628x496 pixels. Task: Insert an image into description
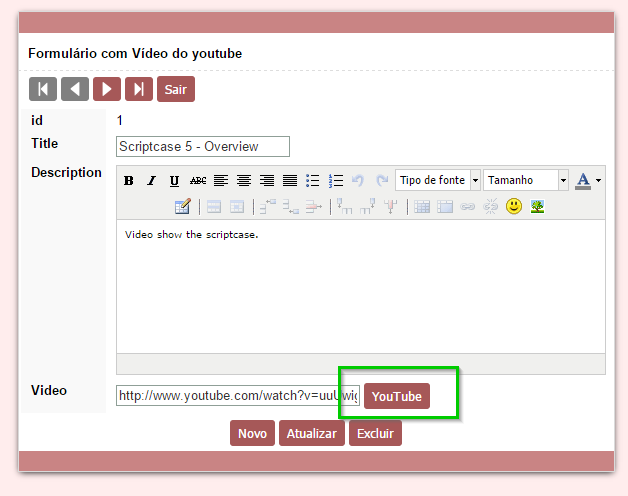tap(538, 207)
